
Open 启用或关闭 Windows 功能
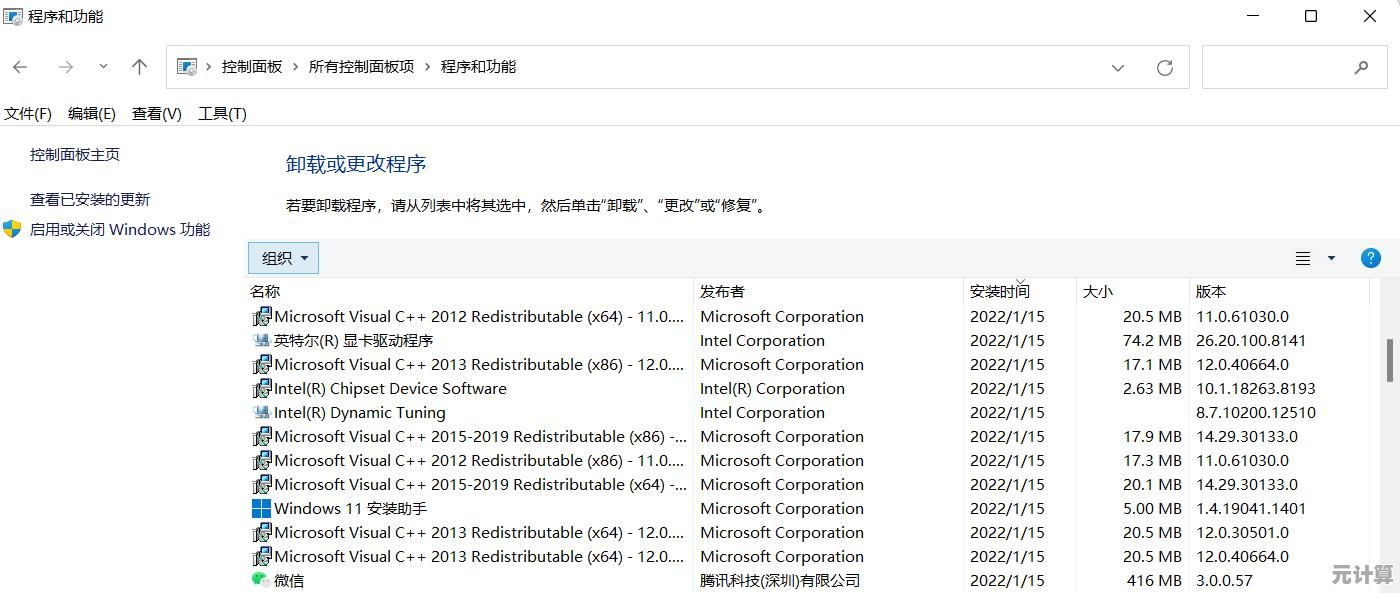120,230
